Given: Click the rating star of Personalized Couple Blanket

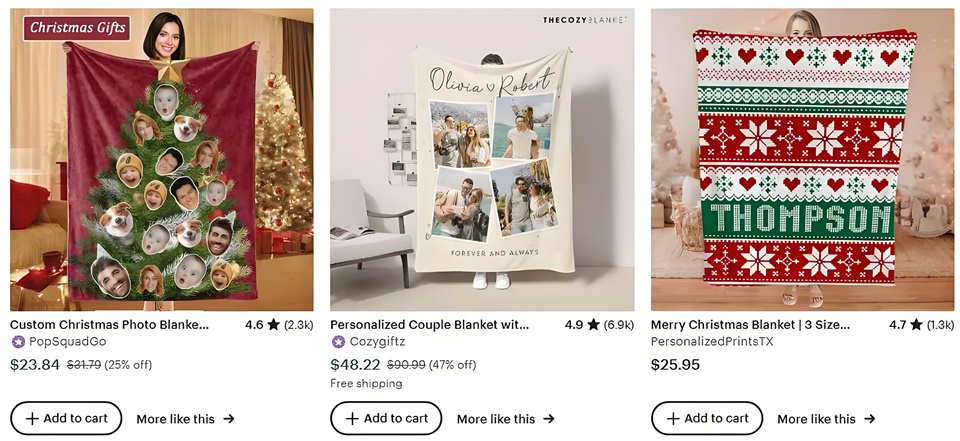Looking at the screenshot, I should coord(593,325).
